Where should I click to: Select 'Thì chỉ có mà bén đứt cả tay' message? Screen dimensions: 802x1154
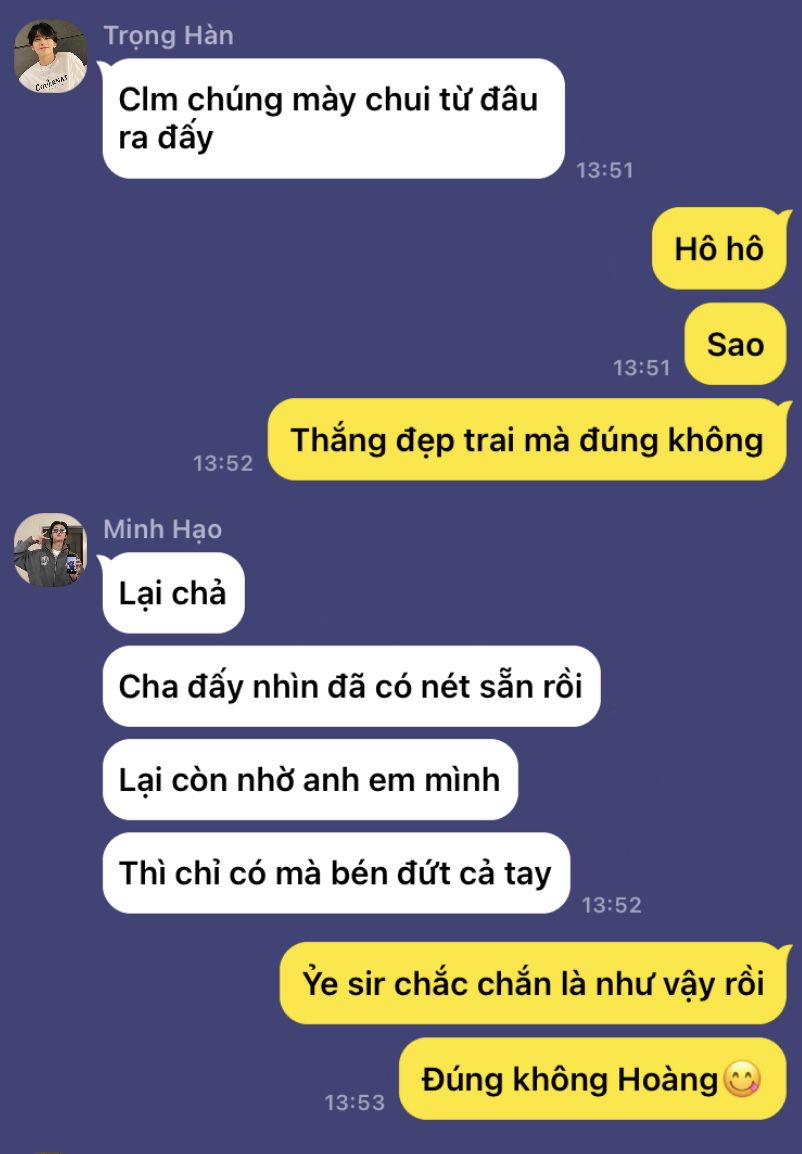[x=336, y=873]
